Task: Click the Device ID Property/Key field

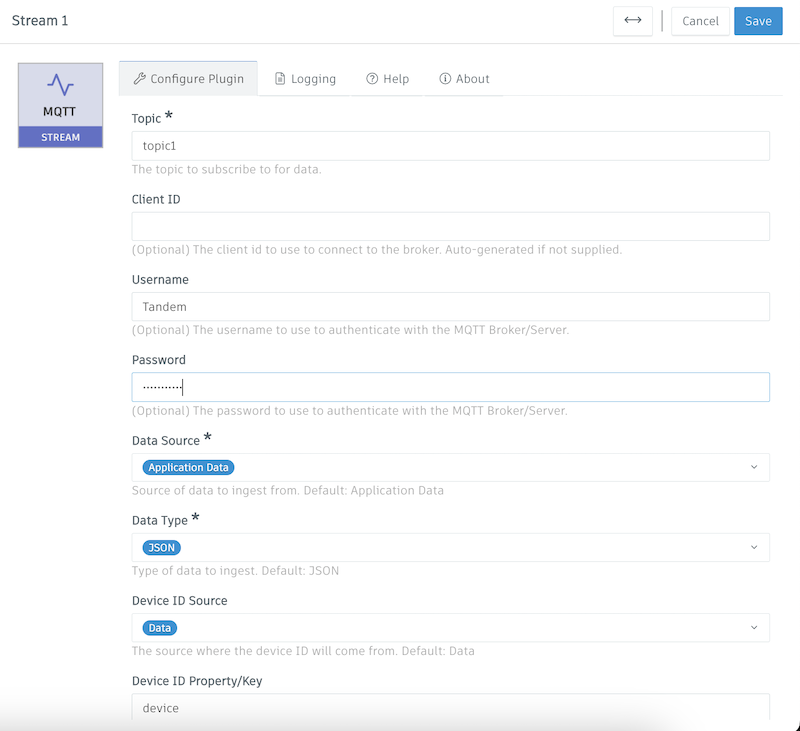Action: pos(451,707)
